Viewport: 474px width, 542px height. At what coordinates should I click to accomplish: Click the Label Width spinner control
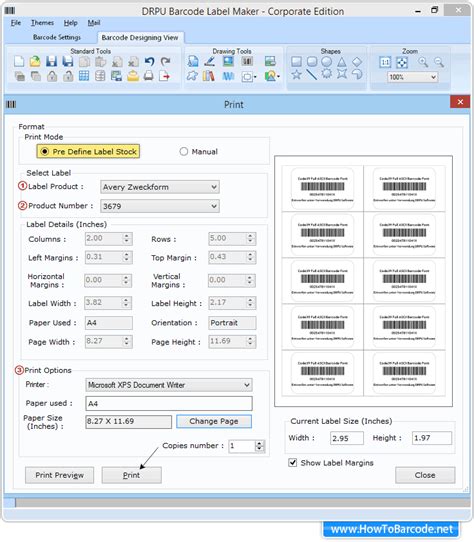click(x=126, y=303)
